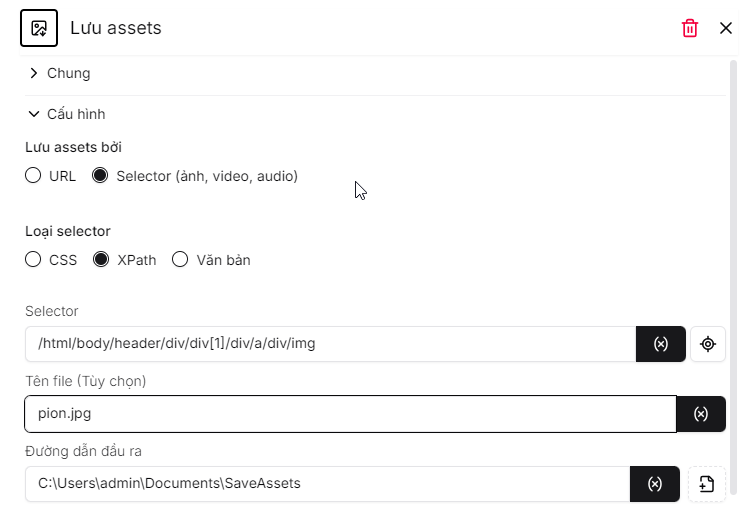Screen dimensions: 754x520
Task: Choose CSS selector type
Action: pyautogui.click(x=33, y=260)
